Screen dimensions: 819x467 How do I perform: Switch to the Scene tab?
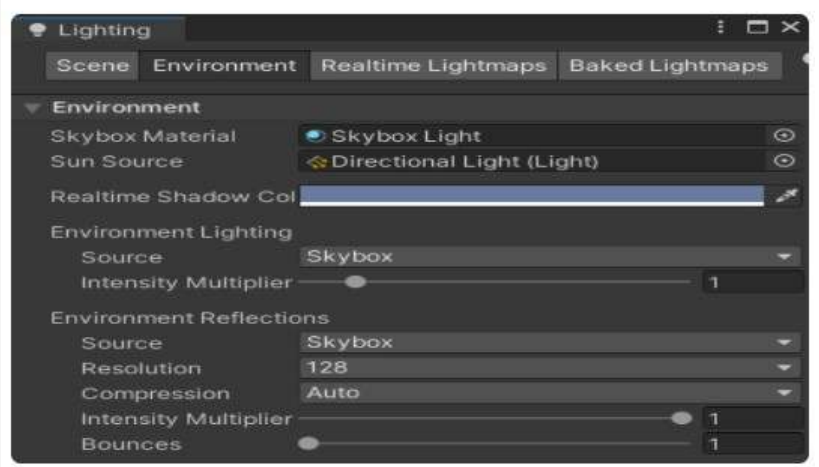point(92,66)
